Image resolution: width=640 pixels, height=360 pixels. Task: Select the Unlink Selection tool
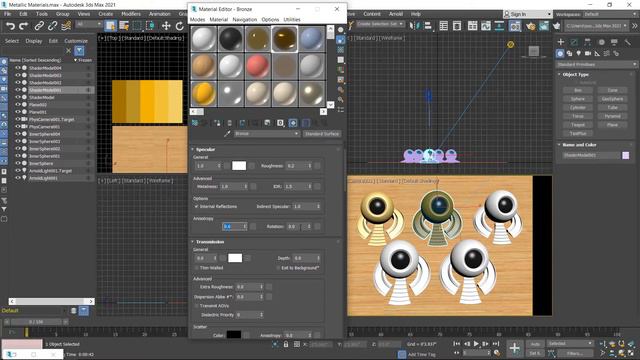pos(52,26)
